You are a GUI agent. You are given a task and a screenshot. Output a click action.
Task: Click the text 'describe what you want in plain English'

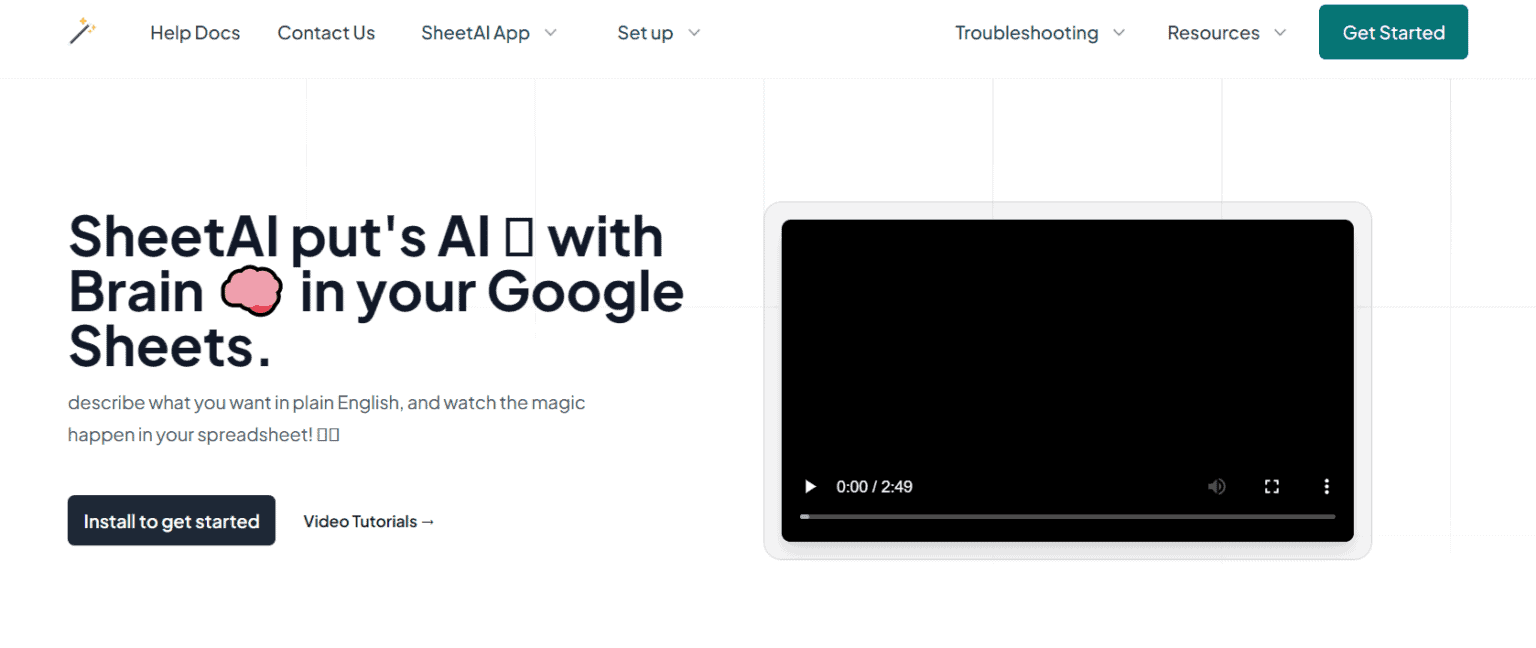(x=235, y=403)
